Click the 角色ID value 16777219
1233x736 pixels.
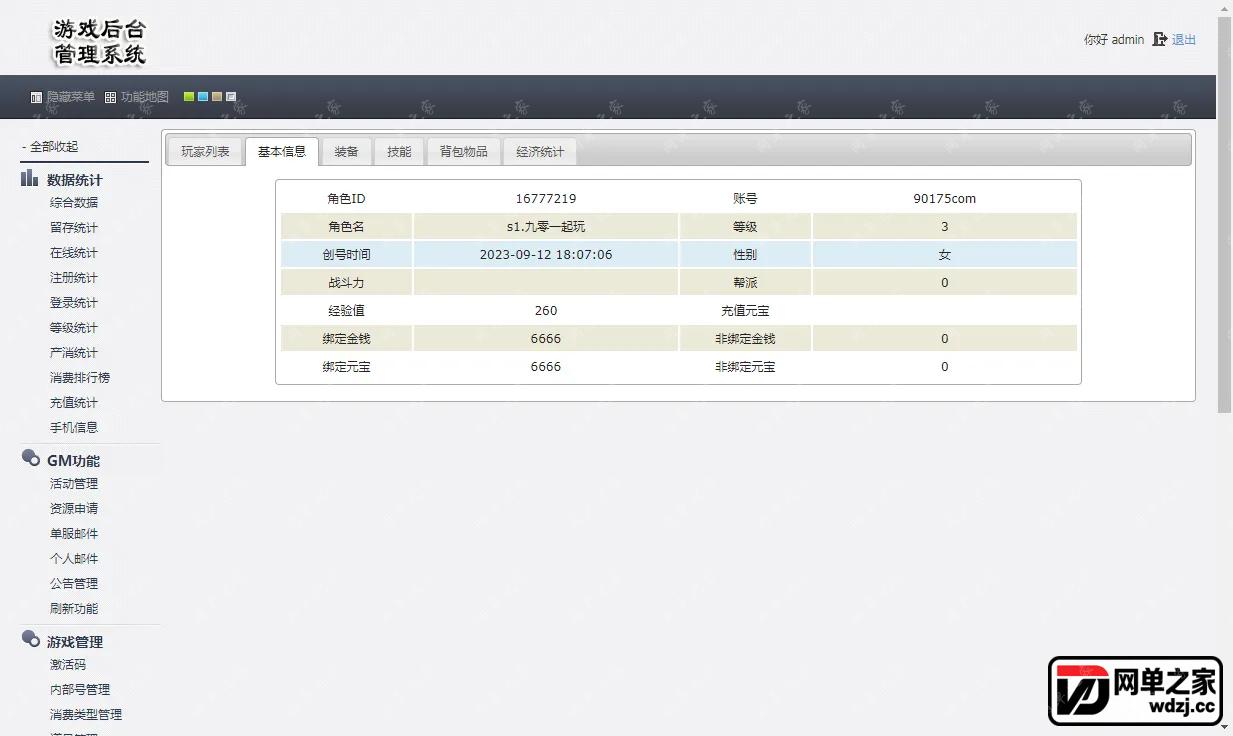[x=546, y=199]
